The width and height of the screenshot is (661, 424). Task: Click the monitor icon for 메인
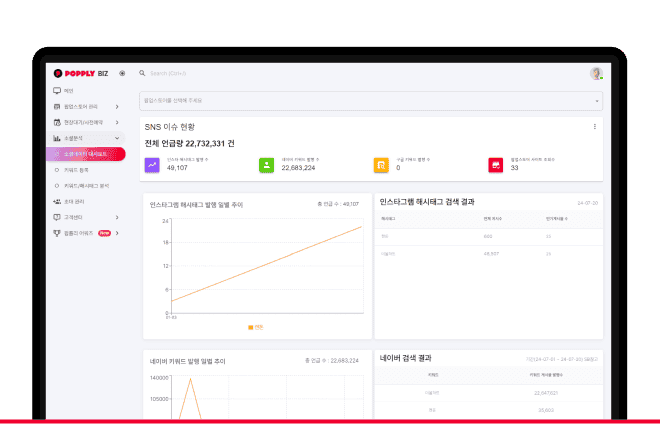(57, 91)
